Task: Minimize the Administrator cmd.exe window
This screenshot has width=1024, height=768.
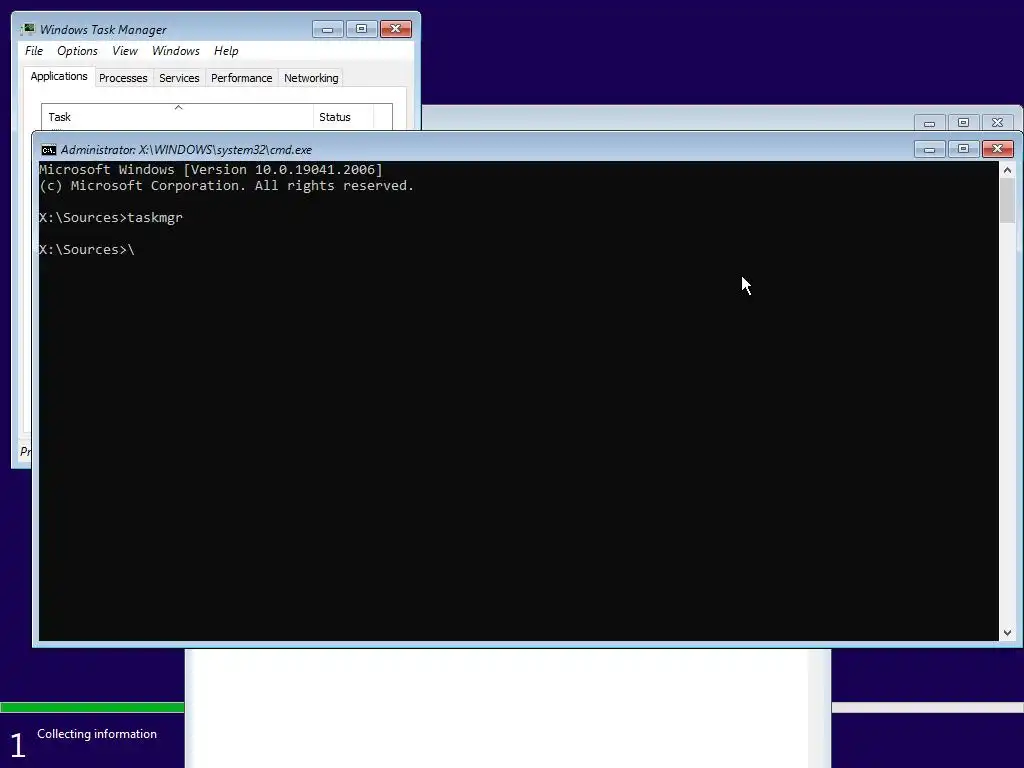Action: (x=929, y=150)
